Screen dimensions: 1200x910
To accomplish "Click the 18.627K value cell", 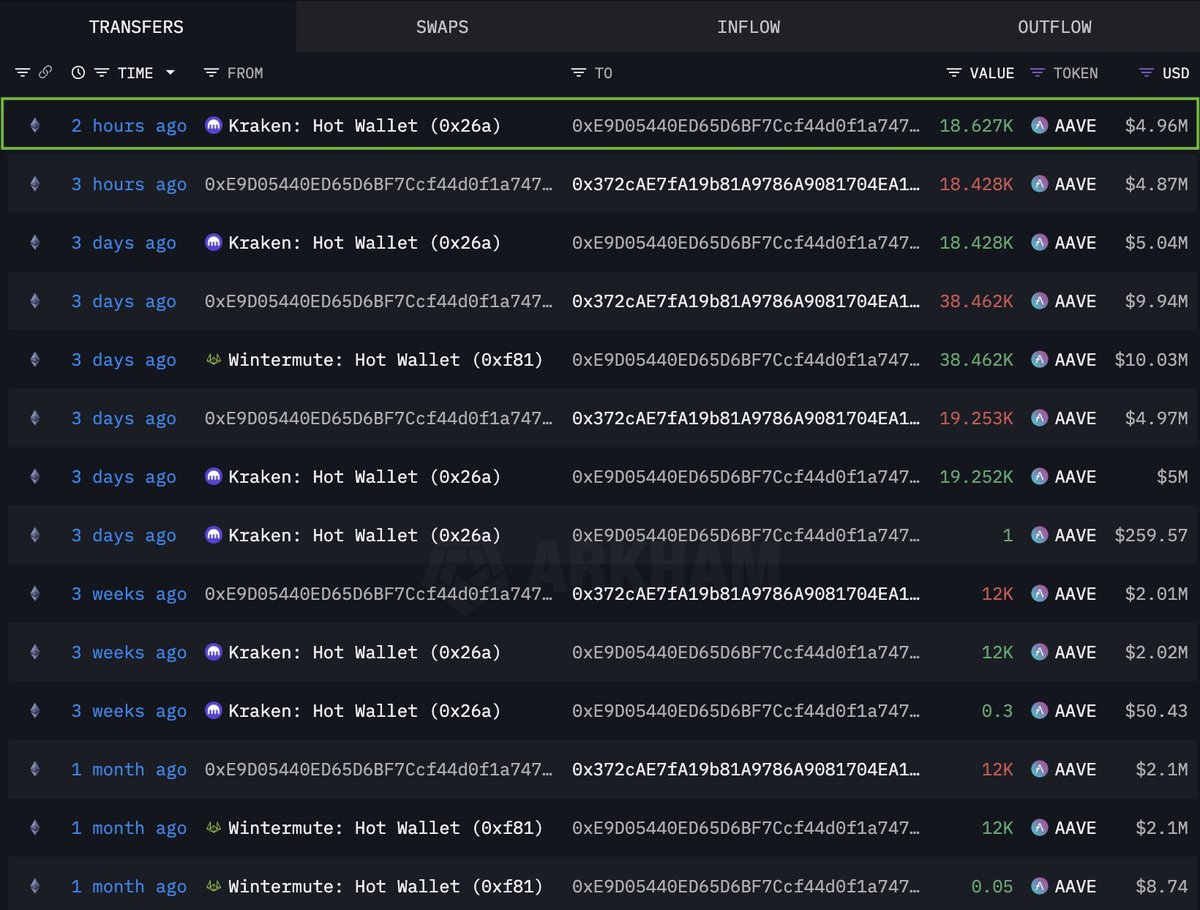I will click(976, 126).
